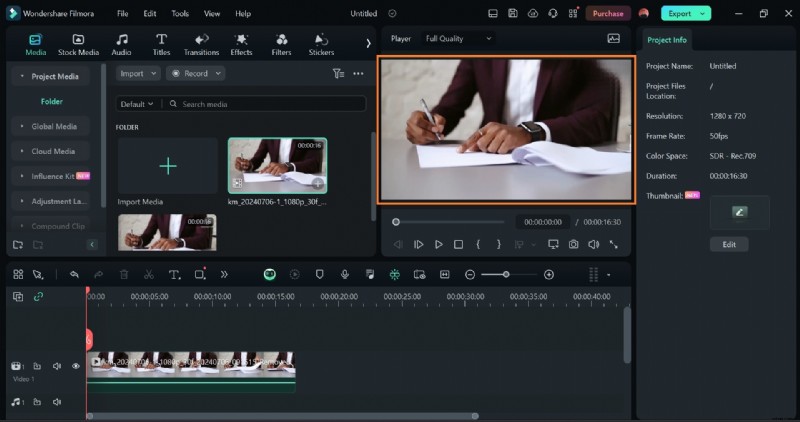This screenshot has height=422, width=800.
Task: Mute the Video 1 track
Action: point(57,366)
